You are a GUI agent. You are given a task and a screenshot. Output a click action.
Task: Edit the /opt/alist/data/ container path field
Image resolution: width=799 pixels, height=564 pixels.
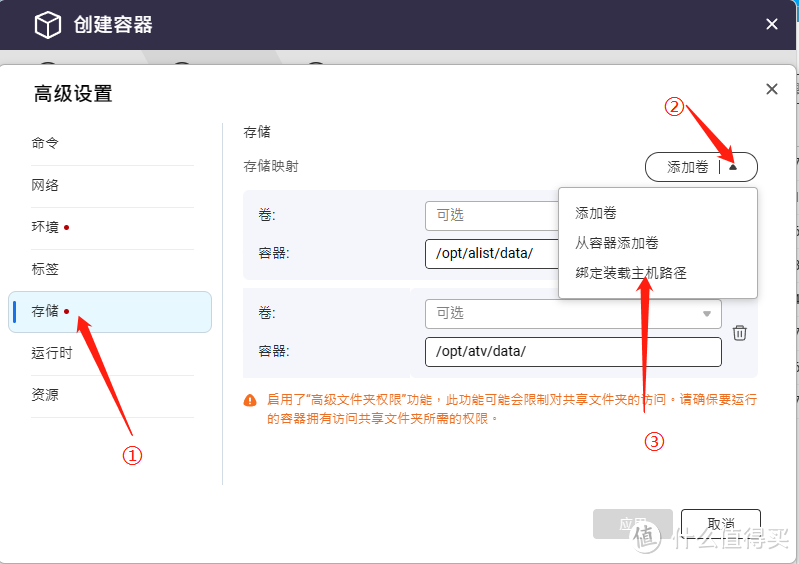492,254
